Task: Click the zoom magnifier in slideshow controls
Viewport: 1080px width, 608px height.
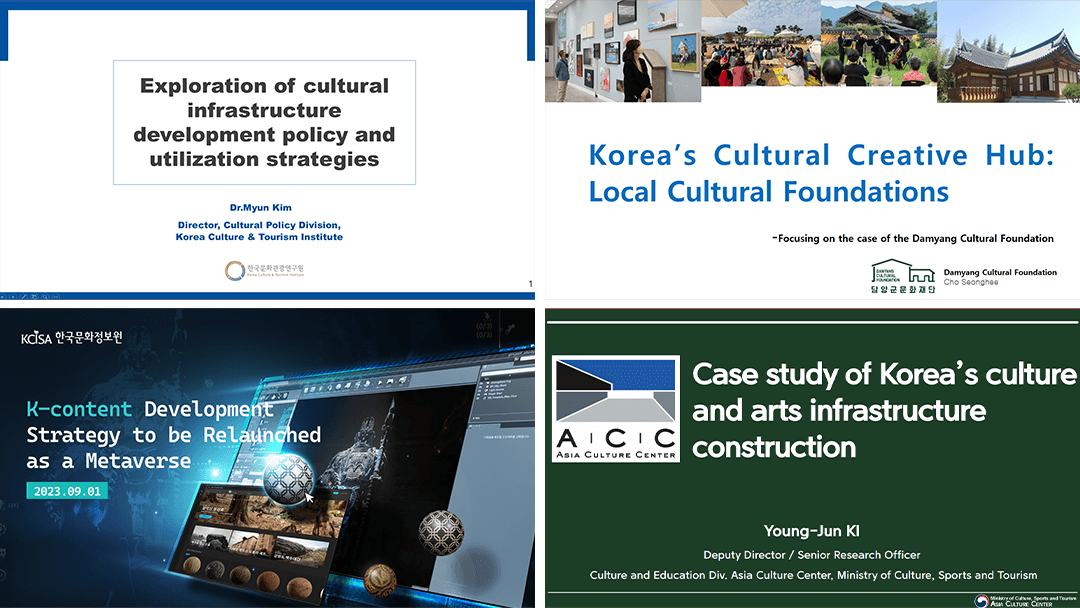Action: click(x=45, y=296)
